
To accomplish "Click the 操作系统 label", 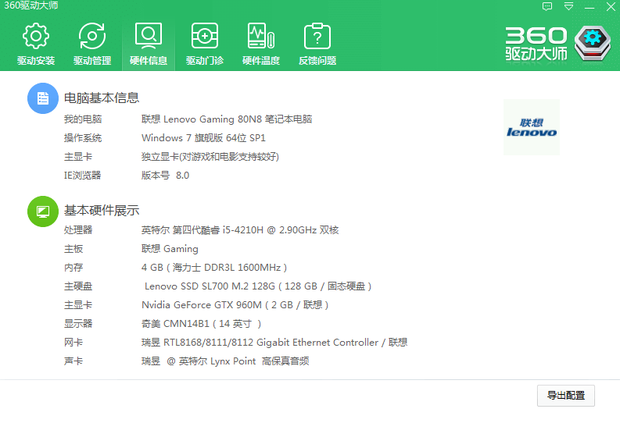I will pyautogui.click(x=83, y=138).
